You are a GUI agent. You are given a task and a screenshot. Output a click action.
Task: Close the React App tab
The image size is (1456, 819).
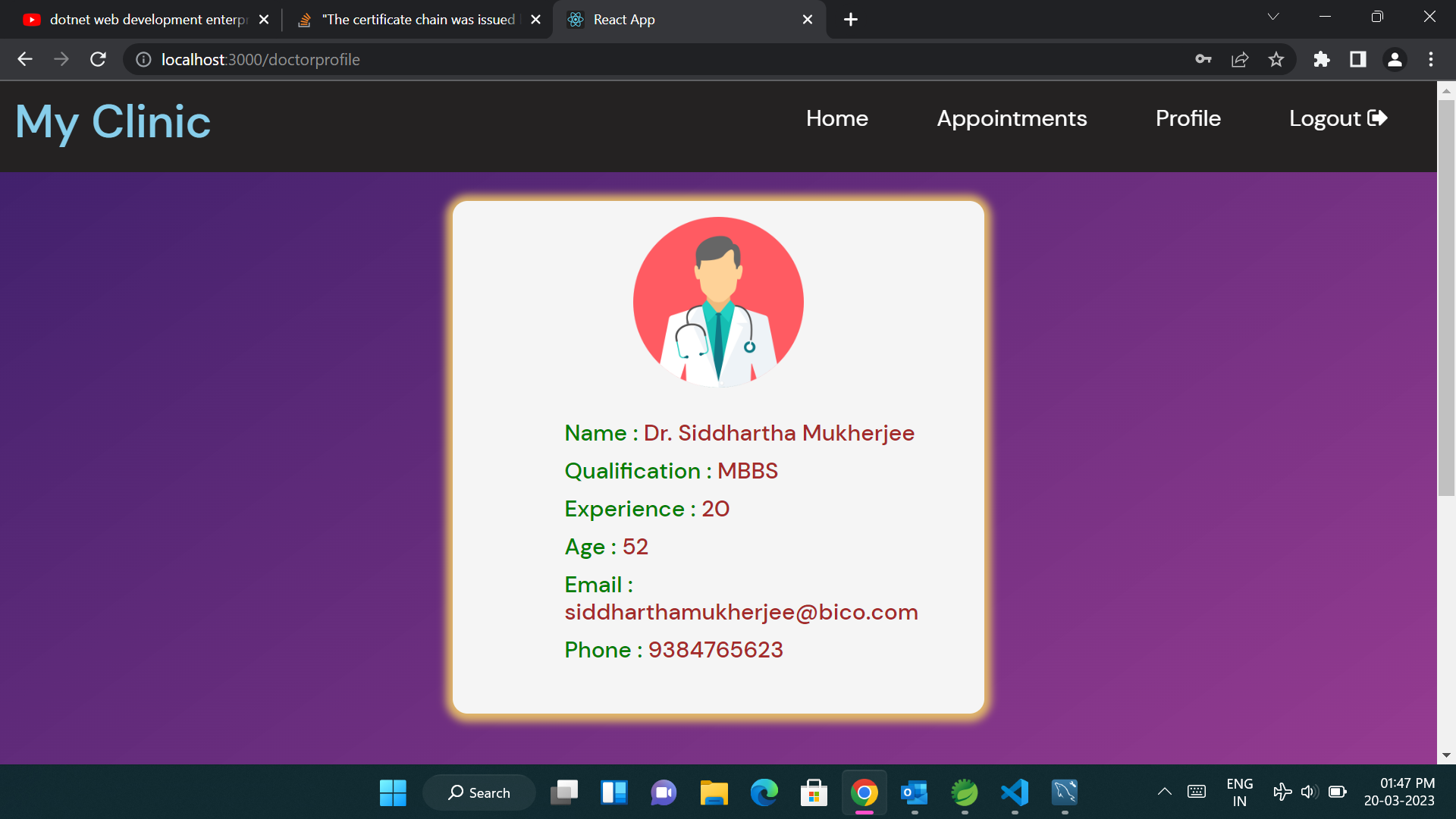(808, 20)
